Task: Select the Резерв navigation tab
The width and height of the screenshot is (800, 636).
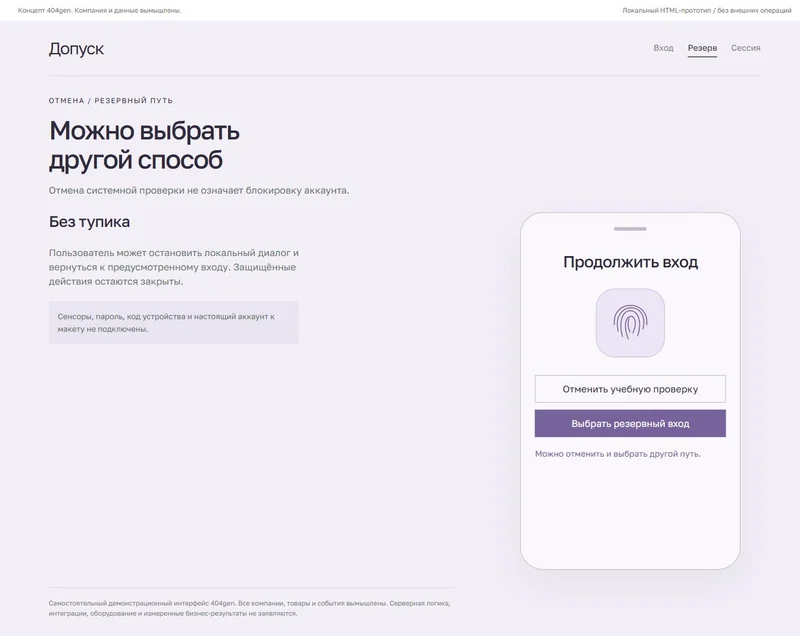Action: tap(702, 48)
